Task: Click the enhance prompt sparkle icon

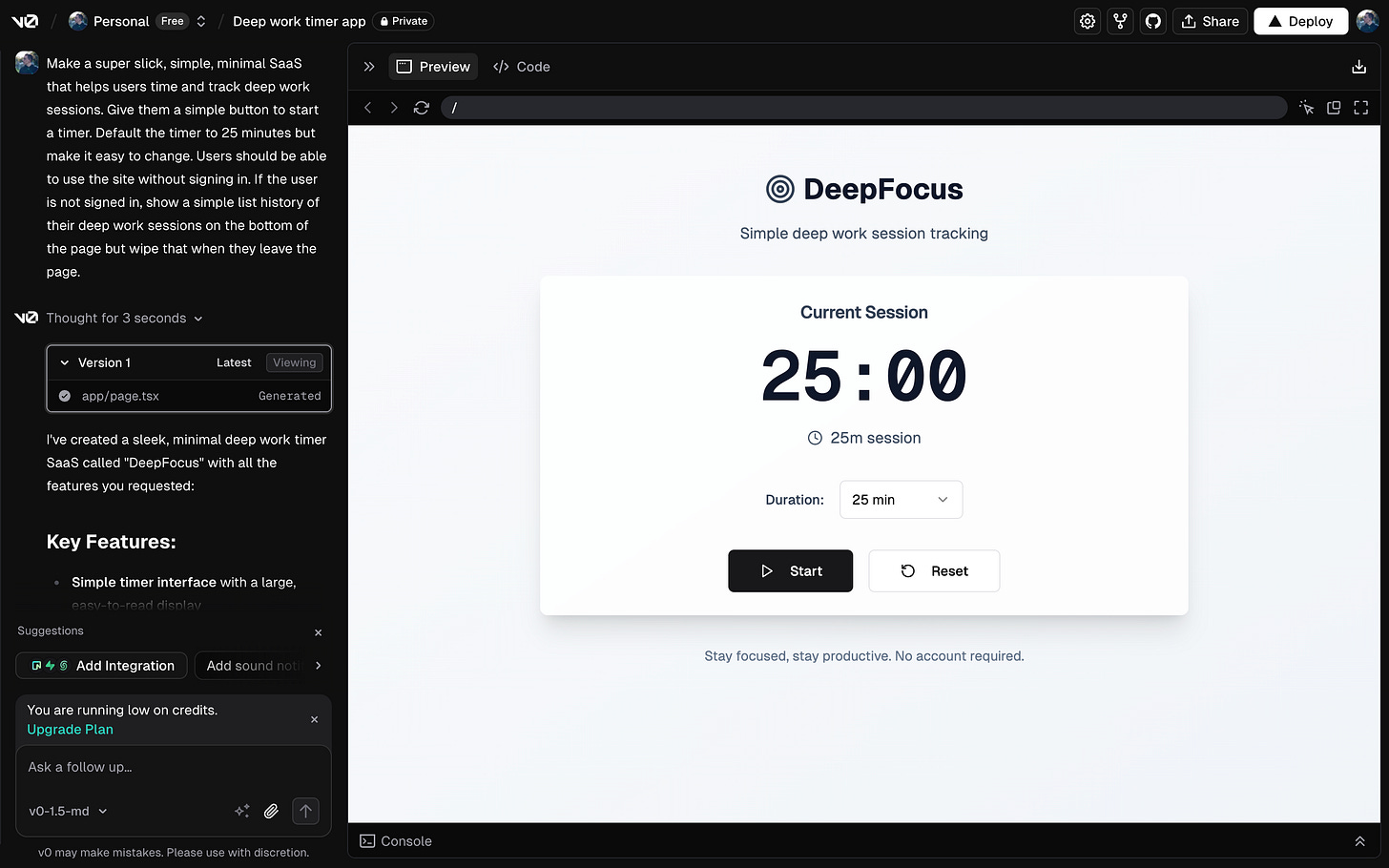Action: coord(242,811)
